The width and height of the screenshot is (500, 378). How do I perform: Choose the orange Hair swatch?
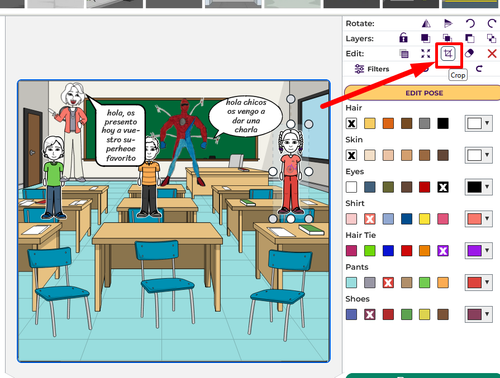pos(388,123)
